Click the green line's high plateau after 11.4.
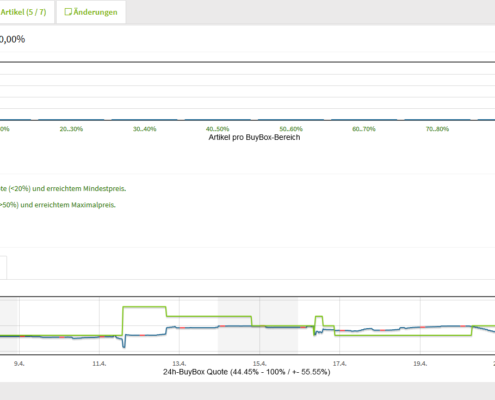The height and width of the screenshot is (400, 495). pos(144,307)
